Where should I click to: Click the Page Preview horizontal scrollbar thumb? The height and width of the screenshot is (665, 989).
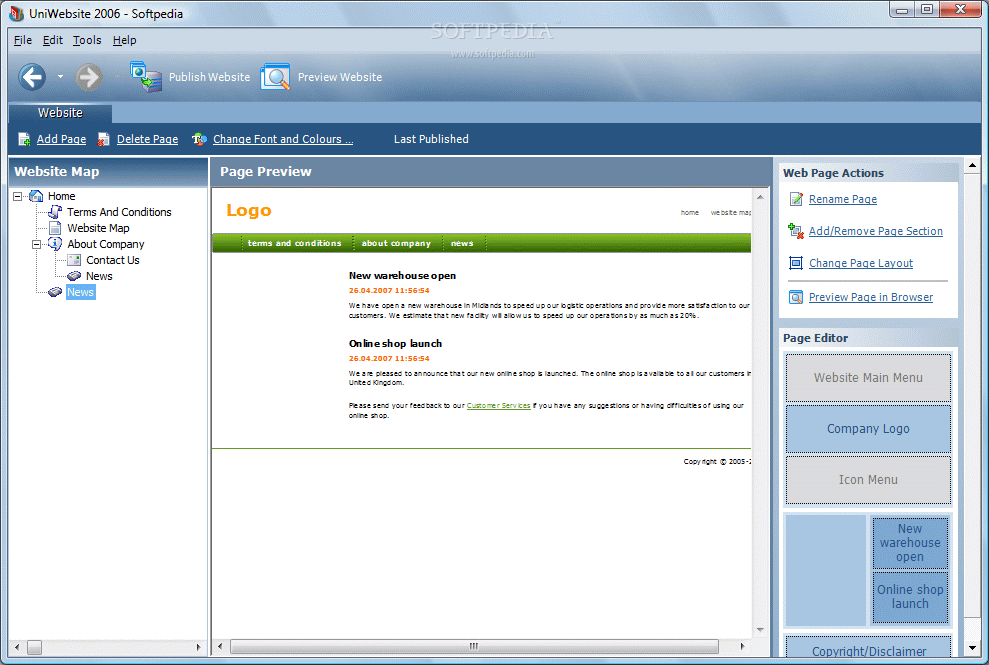coord(474,647)
